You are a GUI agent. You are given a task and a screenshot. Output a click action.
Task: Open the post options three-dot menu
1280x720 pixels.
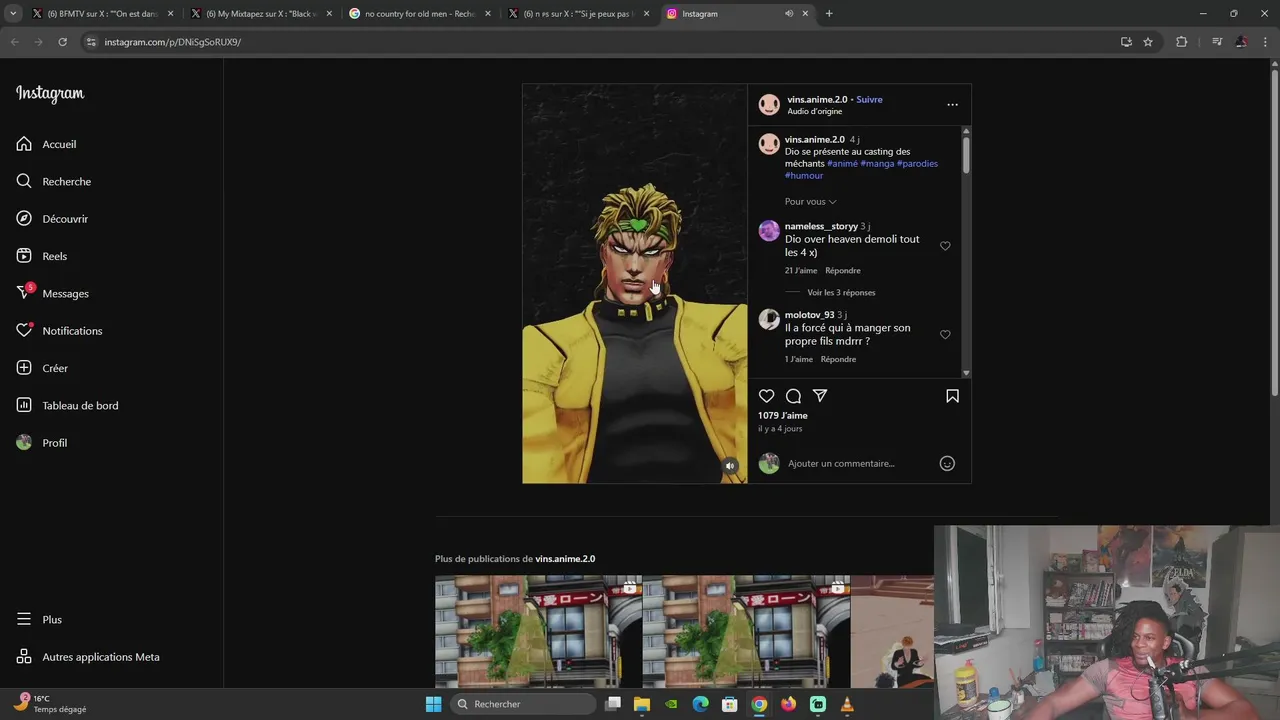[x=952, y=104]
